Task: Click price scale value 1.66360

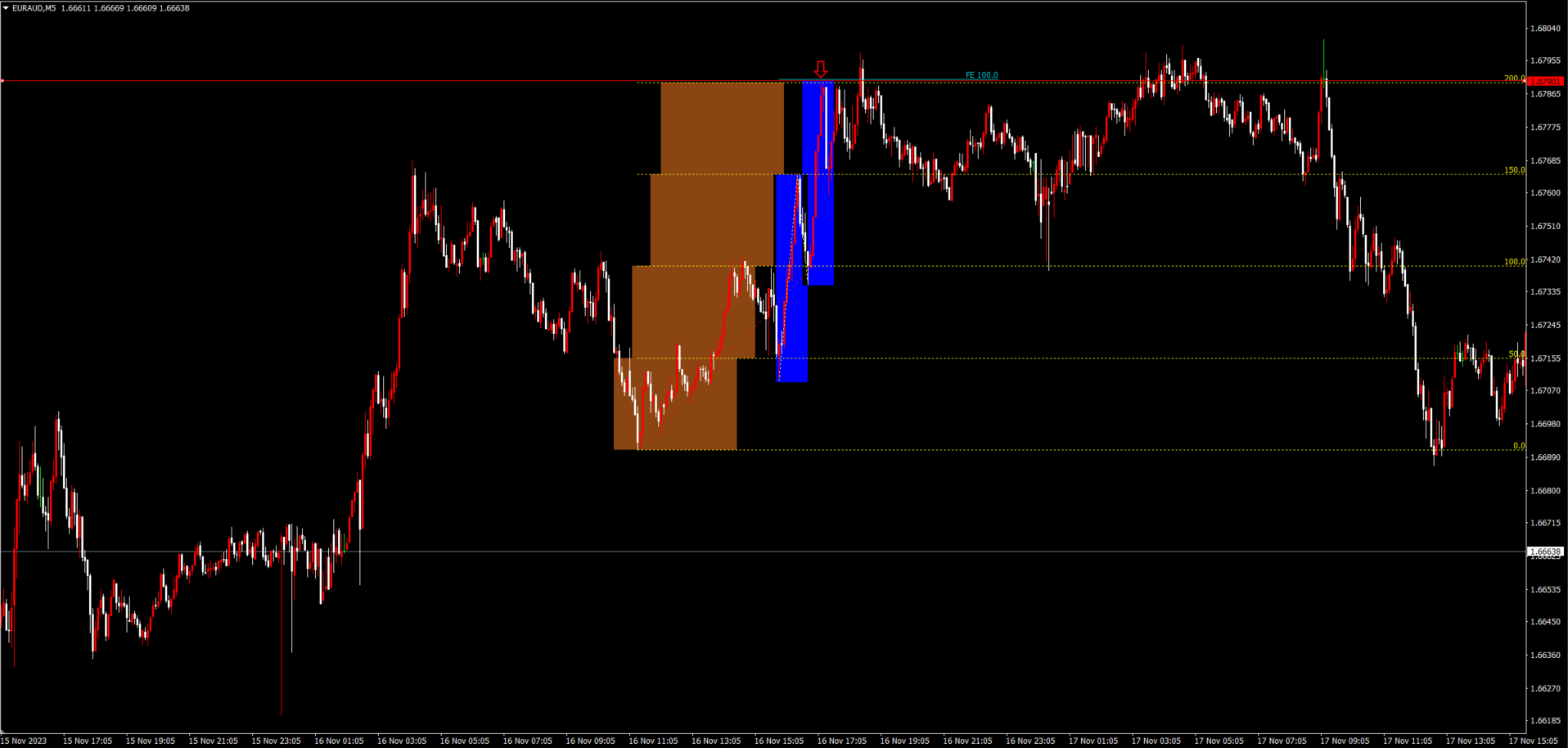Action: 1545,655
